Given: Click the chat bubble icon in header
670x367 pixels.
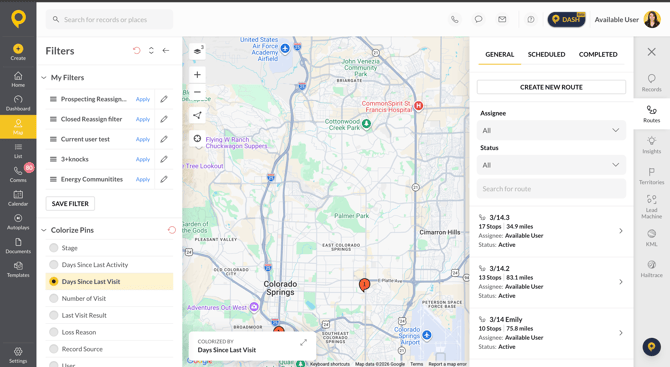Looking at the screenshot, I should (x=479, y=19).
